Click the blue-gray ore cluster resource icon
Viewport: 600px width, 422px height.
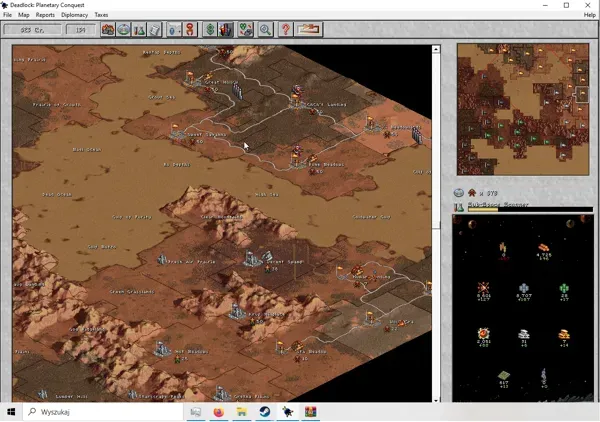tap(523, 288)
